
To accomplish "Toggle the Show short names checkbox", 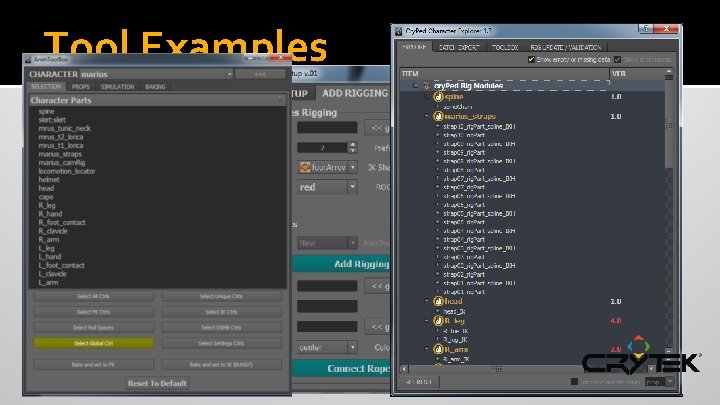I will point(618,60).
